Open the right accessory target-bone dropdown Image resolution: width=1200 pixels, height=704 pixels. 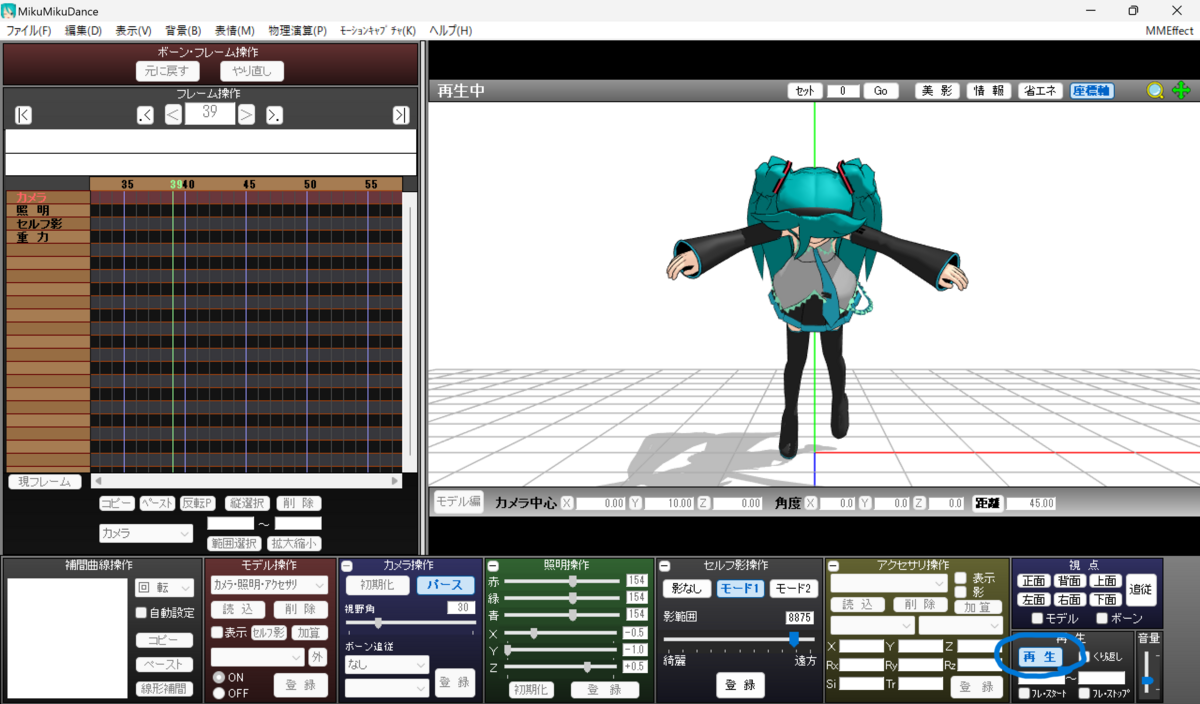(960, 625)
